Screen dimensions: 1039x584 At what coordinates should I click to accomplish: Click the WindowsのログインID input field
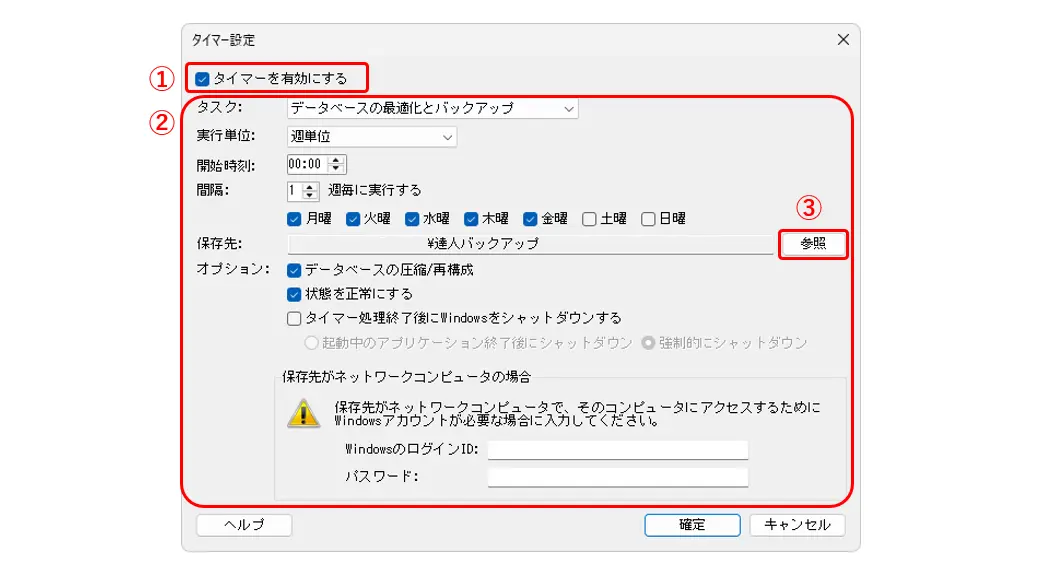(x=618, y=449)
